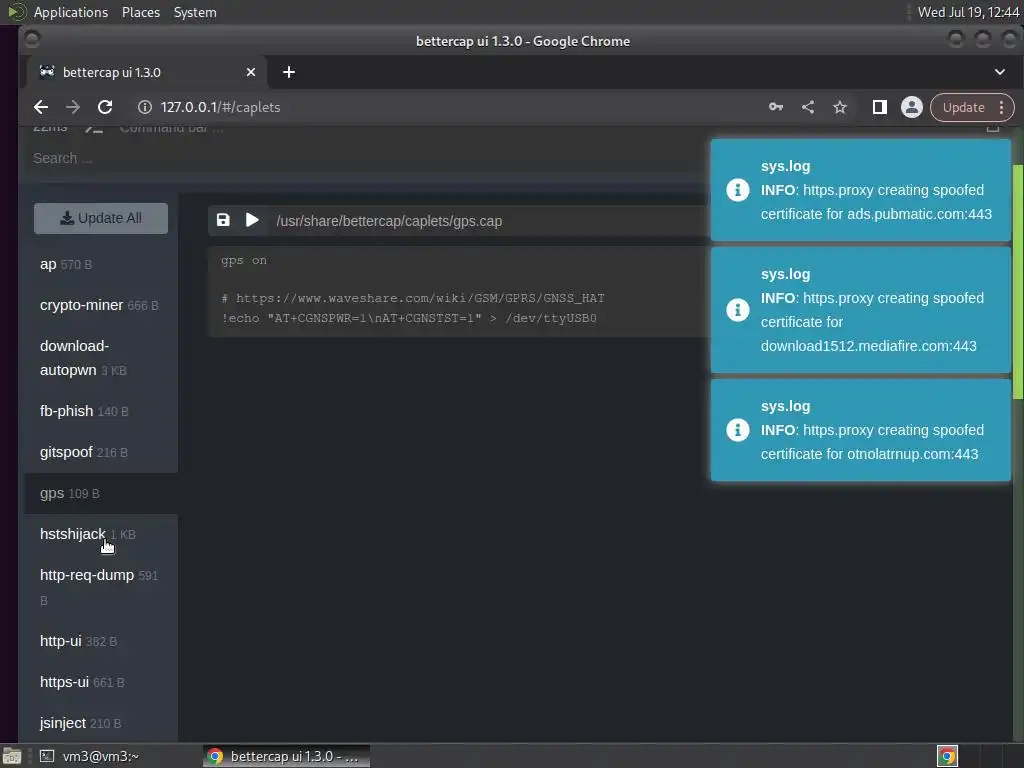Image resolution: width=1024 pixels, height=768 pixels.
Task: Click info icon on mediafire notification
Action: pyautogui.click(x=738, y=310)
